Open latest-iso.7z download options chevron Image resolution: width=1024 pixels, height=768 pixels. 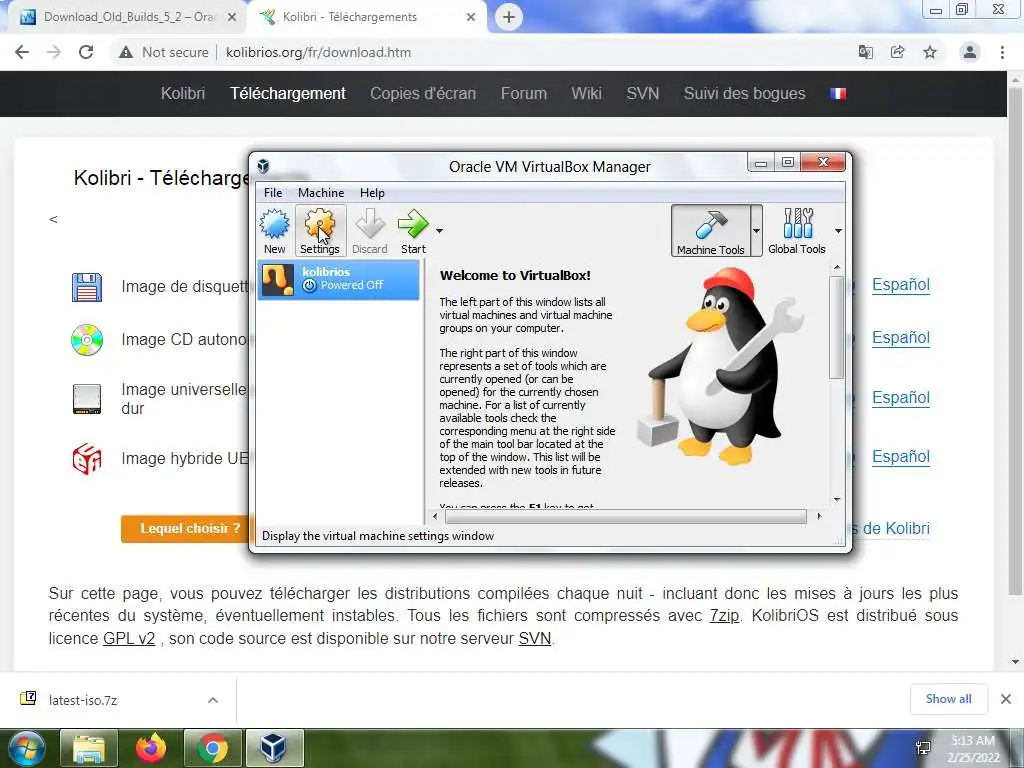point(213,700)
